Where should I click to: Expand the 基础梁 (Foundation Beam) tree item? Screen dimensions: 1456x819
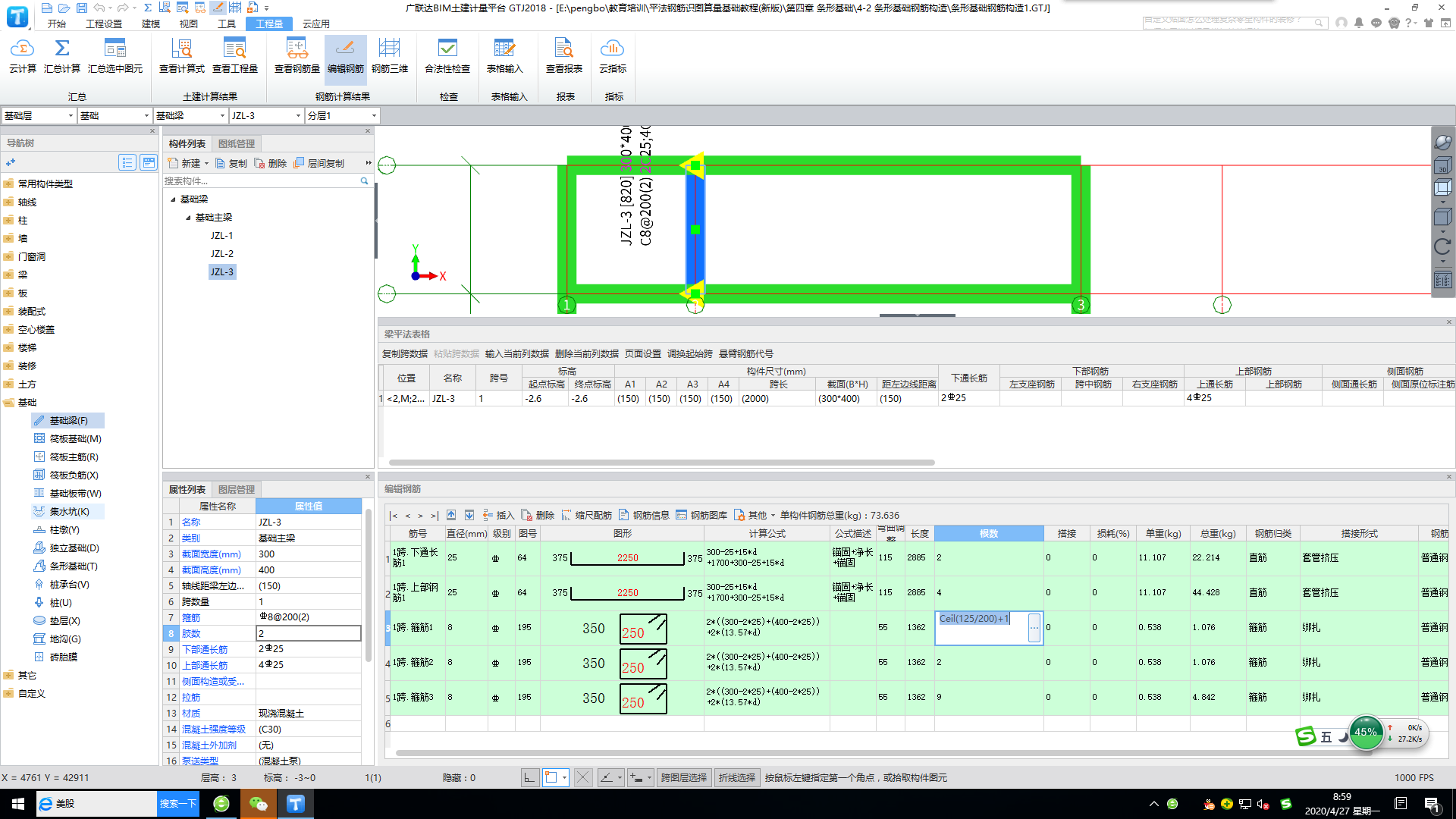tap(172, 199)
